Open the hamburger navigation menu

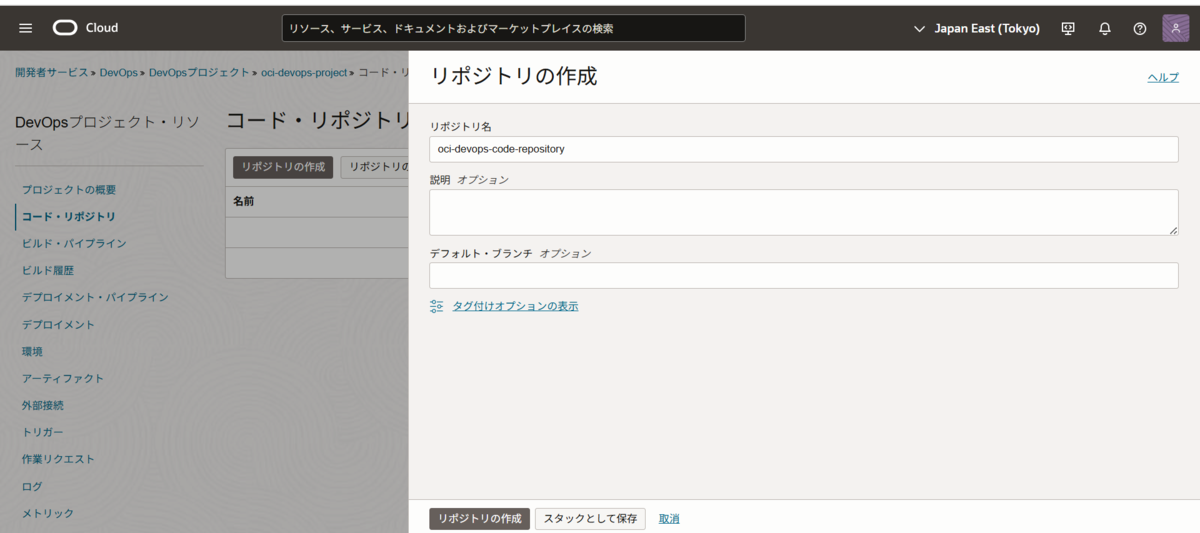[x=26, y=28]
